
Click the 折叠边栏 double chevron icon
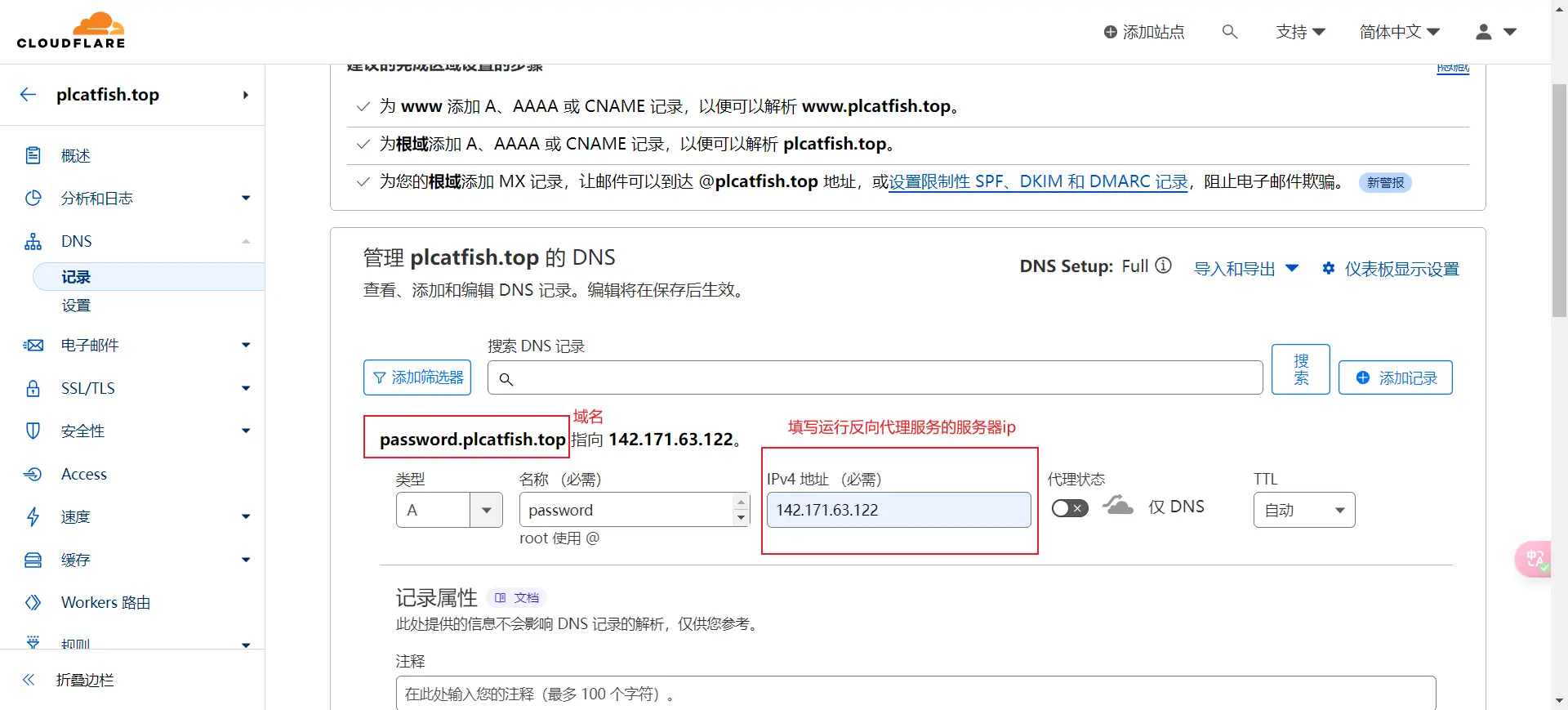click(x=29, y=680)
